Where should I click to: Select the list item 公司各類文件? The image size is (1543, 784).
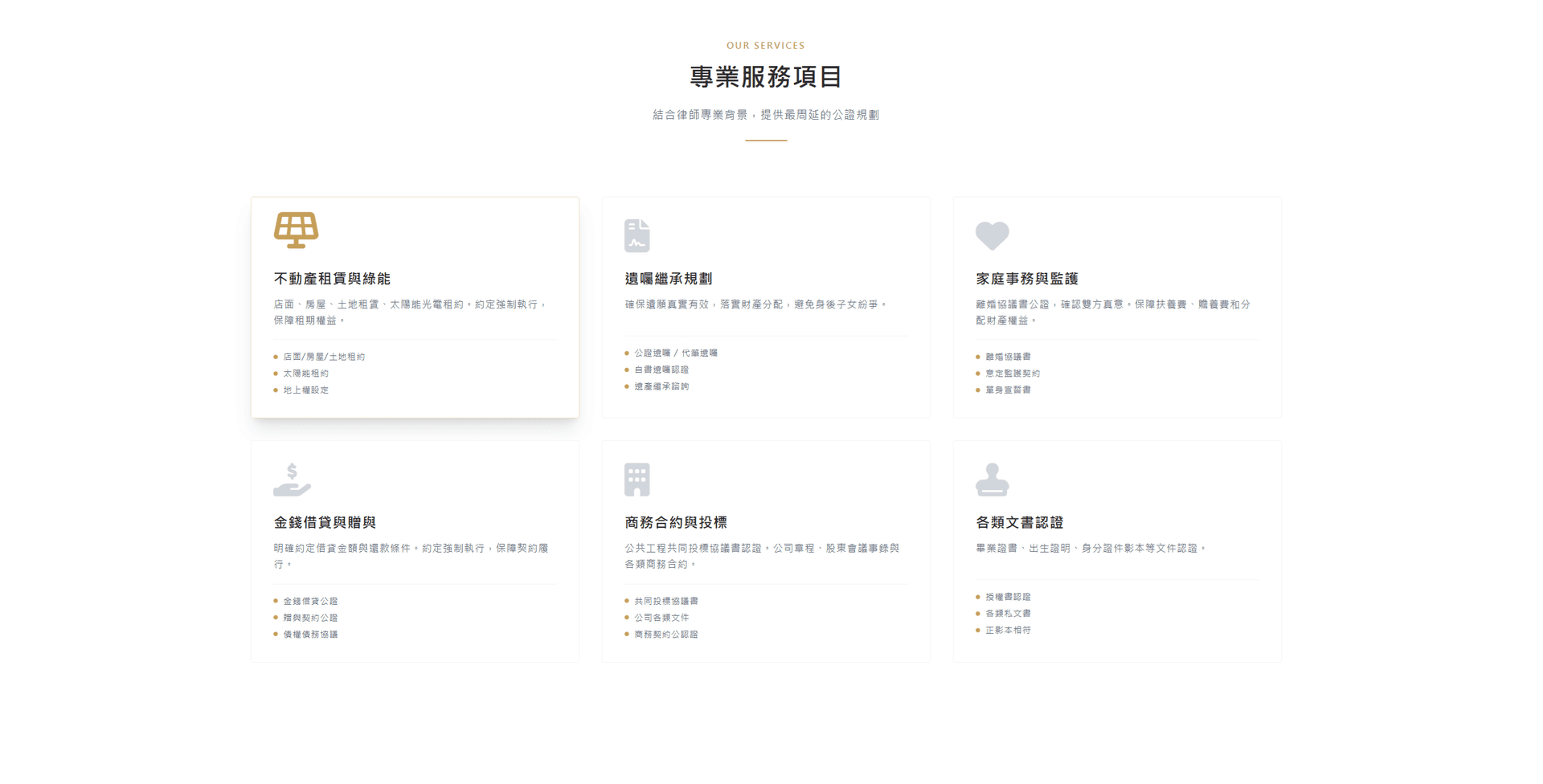661,618
